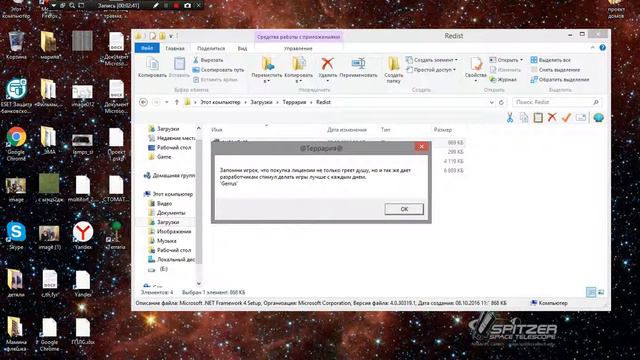
Task: Switch to the Главная ribbon tab
Action: point(175,48)
